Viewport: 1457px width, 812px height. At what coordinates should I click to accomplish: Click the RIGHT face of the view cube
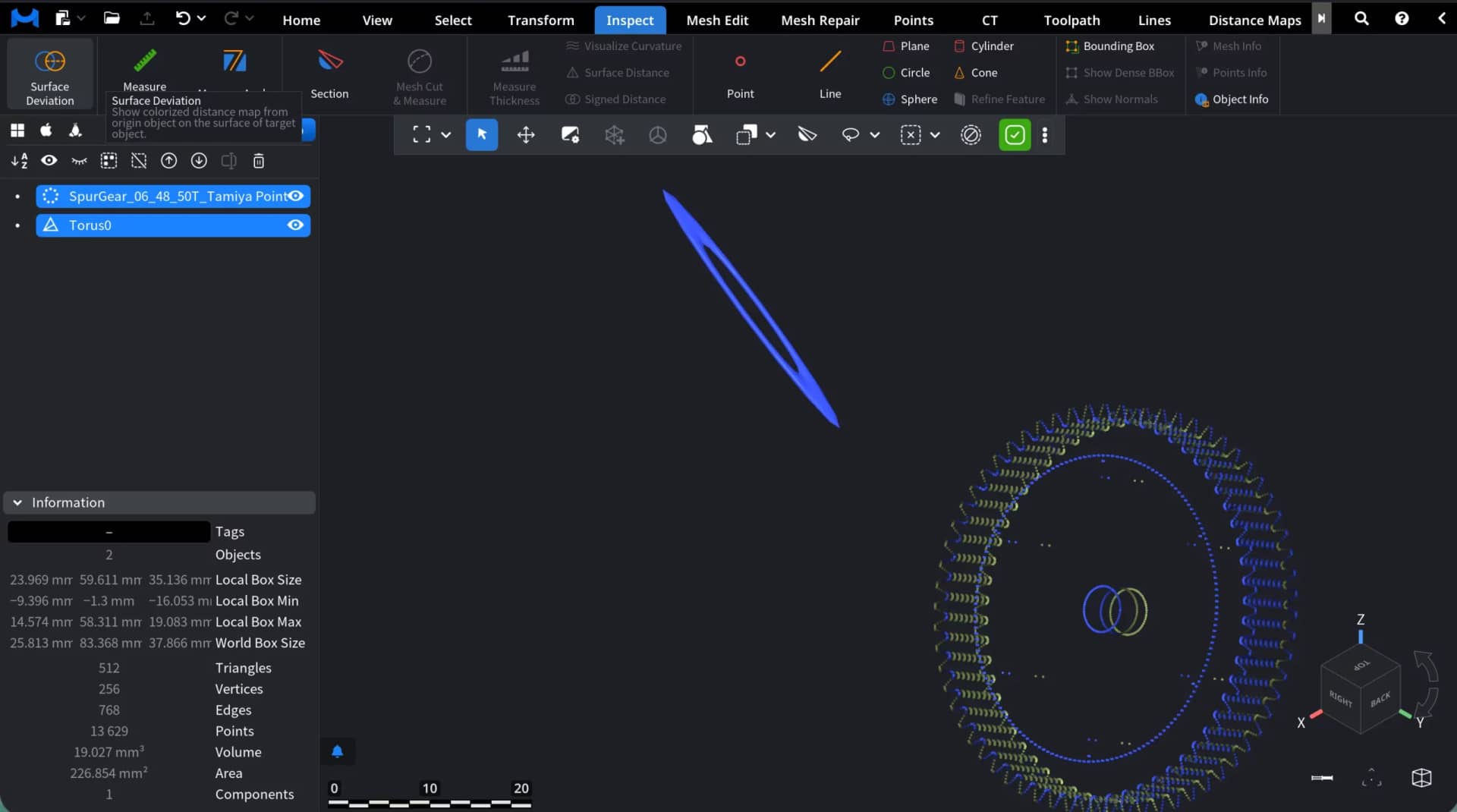(1341, 698)
